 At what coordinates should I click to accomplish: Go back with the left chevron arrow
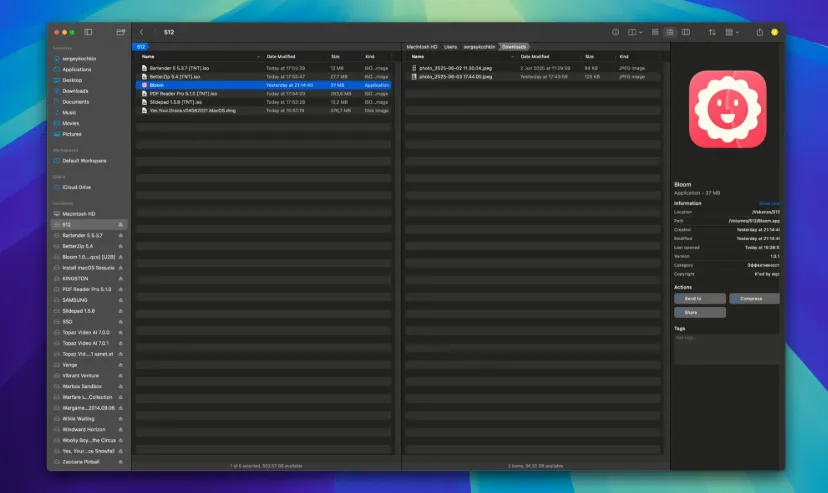pos(142,32)
